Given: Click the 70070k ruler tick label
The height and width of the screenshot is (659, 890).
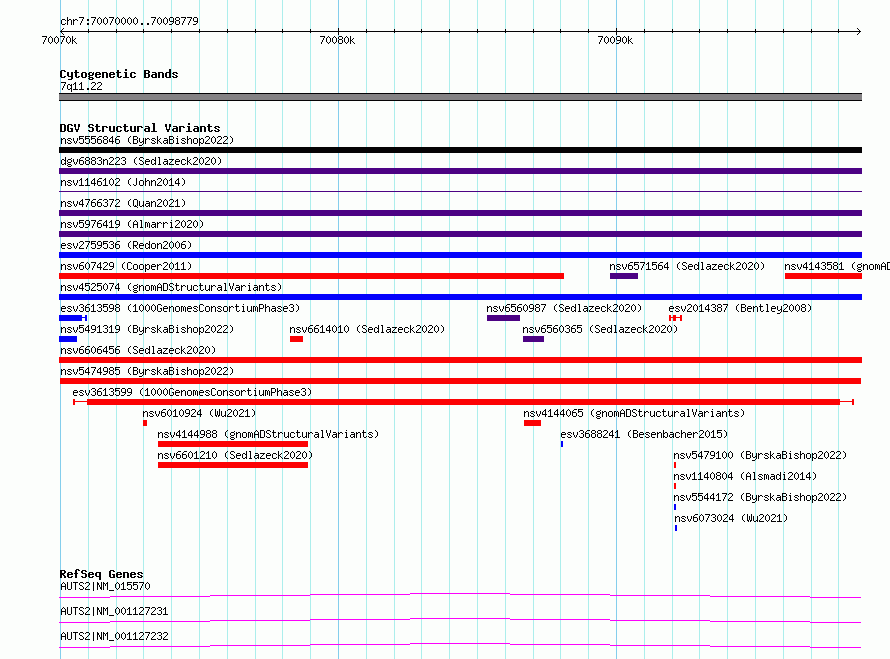Looking at the screenshot, I should 59,40.
